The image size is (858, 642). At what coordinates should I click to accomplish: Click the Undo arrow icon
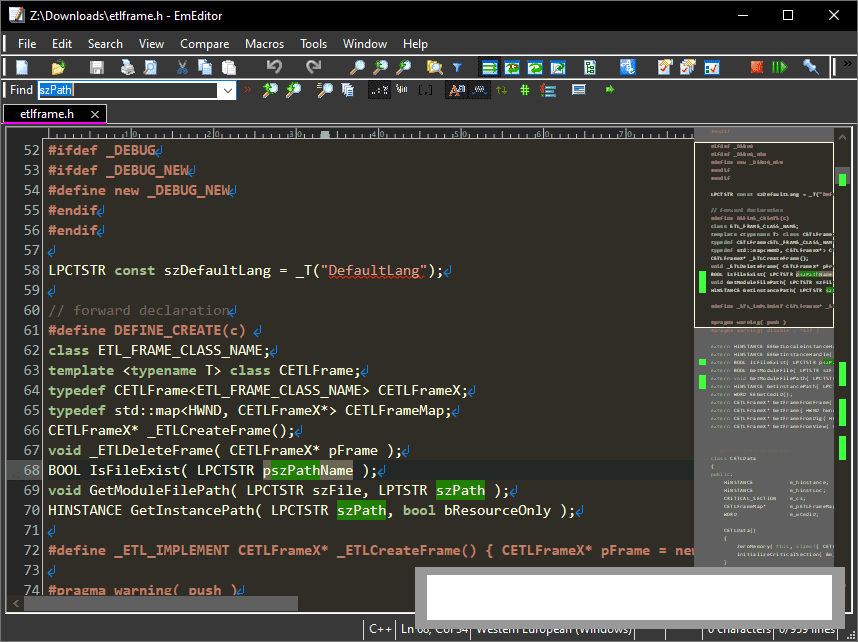coord(274,67)
